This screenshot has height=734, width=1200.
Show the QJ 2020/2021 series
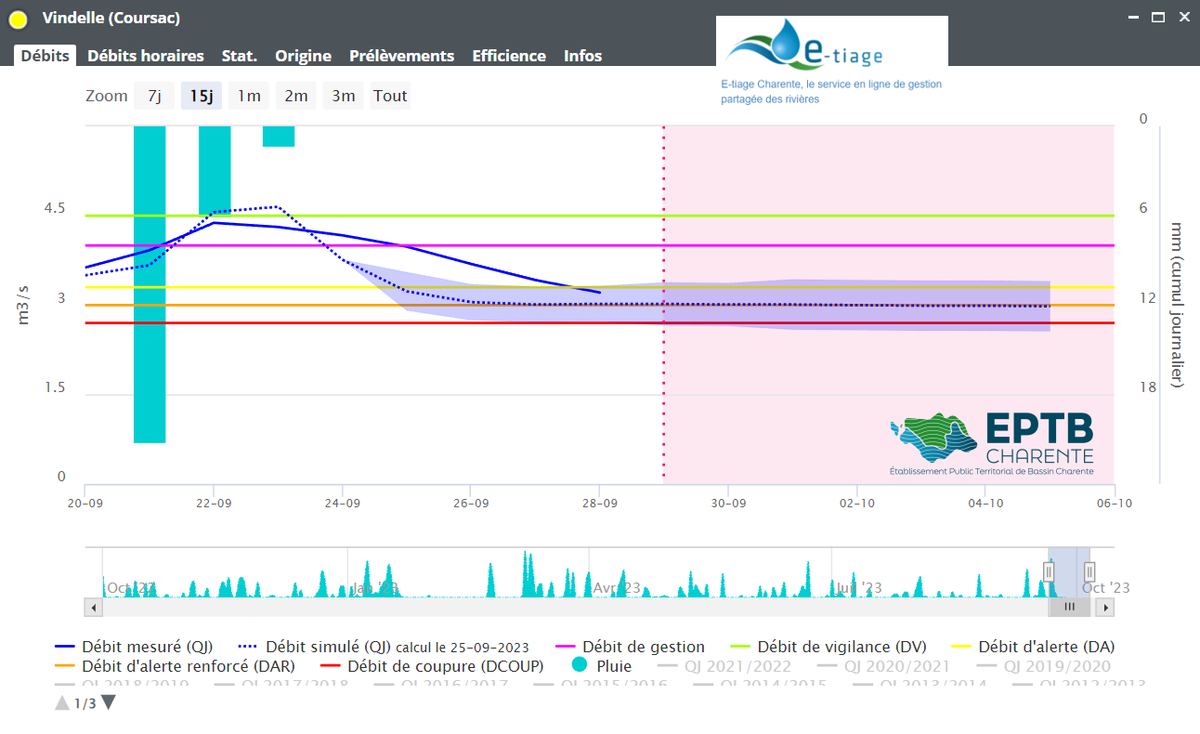pos(884,666)
